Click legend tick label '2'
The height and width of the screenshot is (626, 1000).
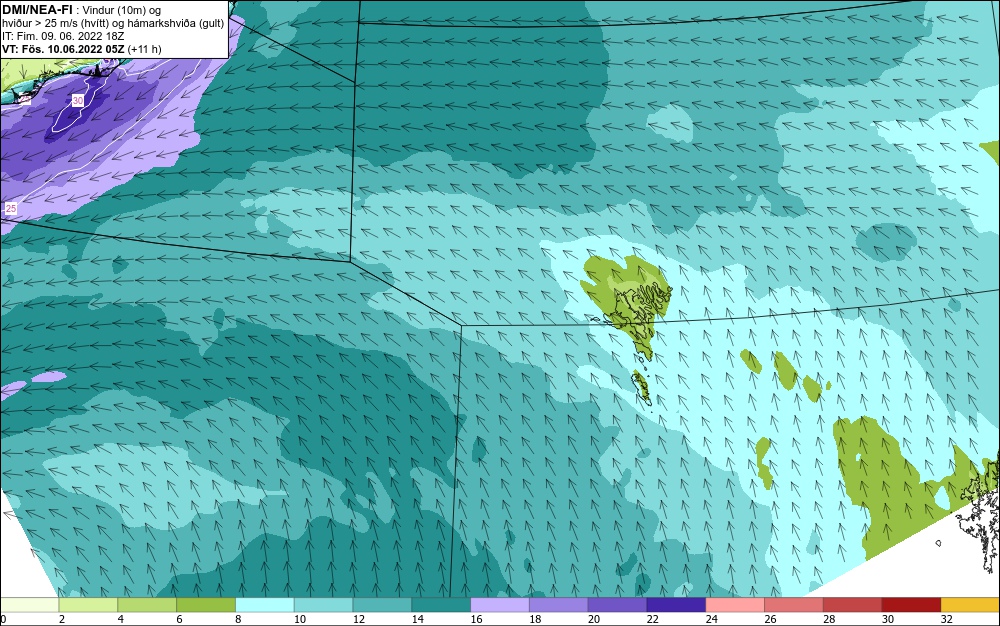point(62,619)
